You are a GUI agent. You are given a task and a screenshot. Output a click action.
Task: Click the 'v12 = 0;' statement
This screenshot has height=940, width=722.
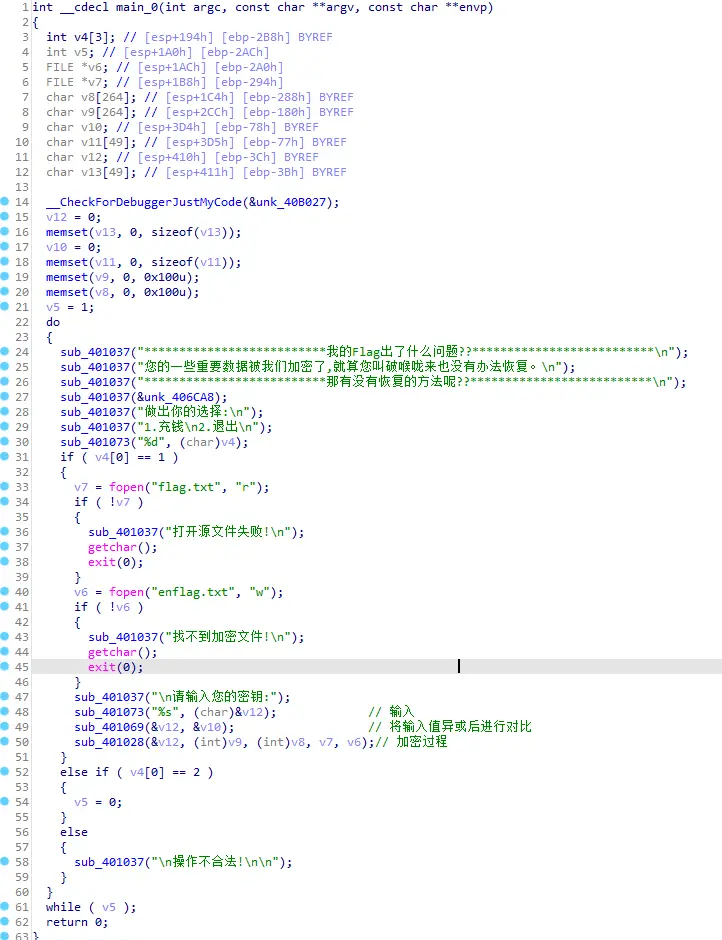(74, 217)
